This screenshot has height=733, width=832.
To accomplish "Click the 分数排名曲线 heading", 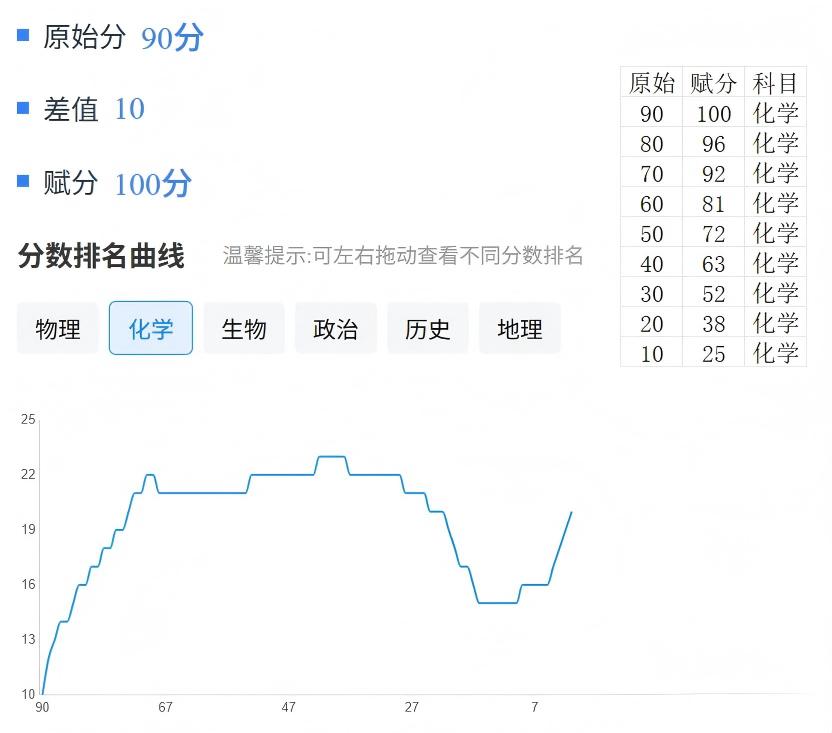I will (x=101, y=256).
